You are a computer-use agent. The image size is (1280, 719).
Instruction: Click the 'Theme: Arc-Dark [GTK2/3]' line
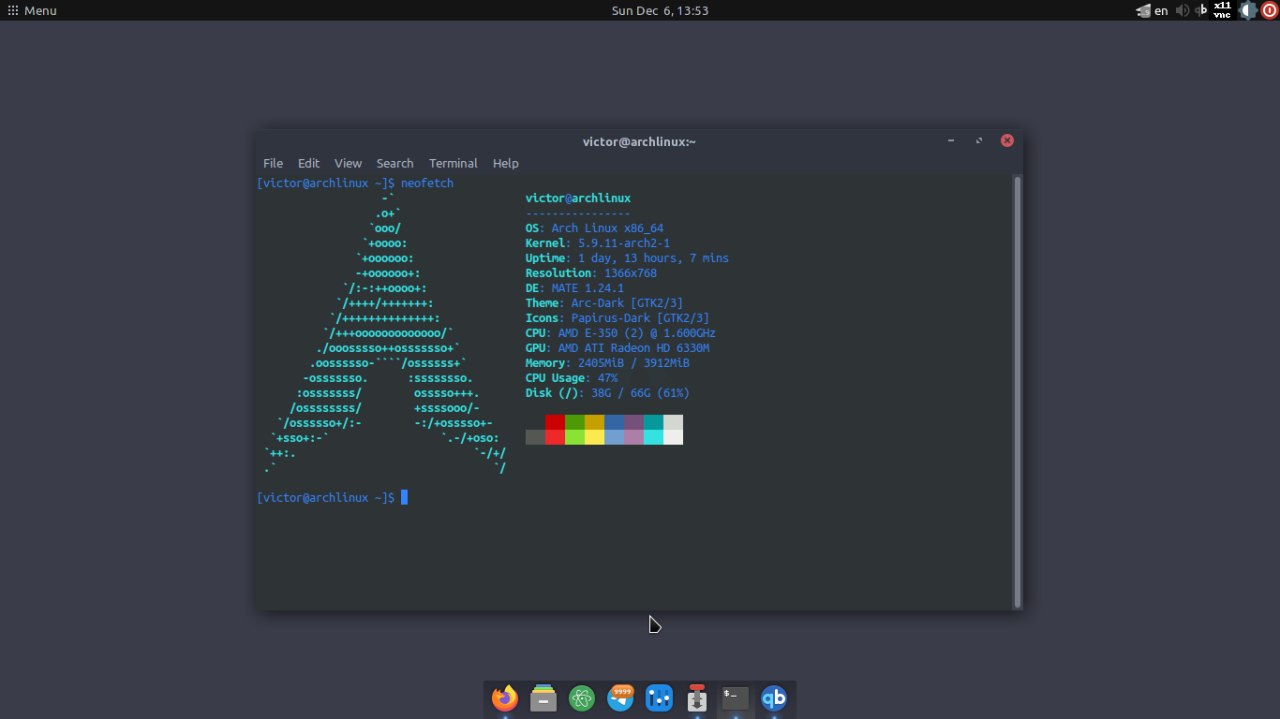pos(604,303)
